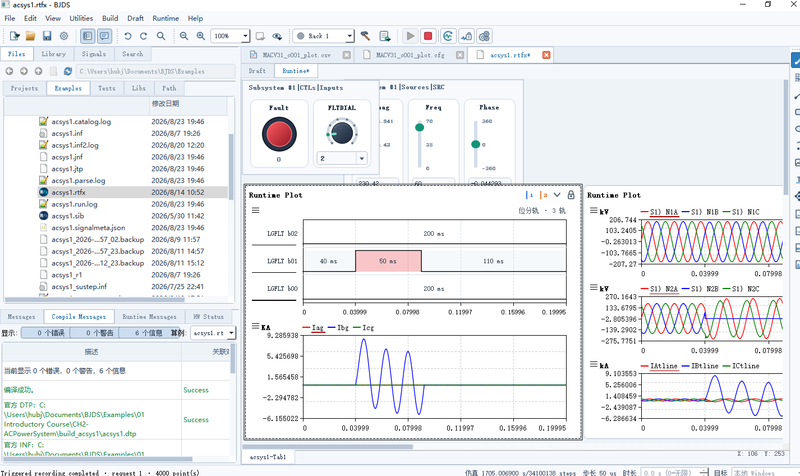Image resolution: width=800 pixels, height=476 pixels.
Task: Close the acsys1.rtfx tab
Action: pyautogui.click(x=546, y=55)
